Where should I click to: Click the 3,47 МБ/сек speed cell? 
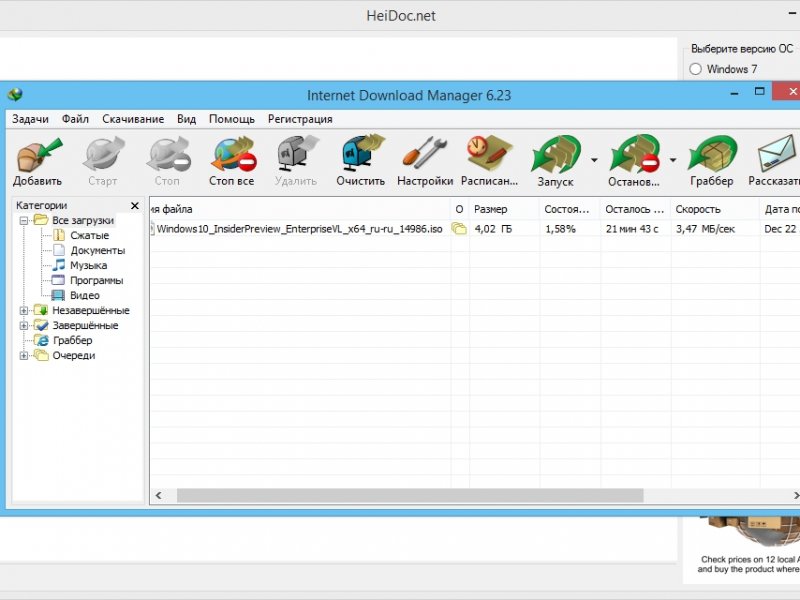[706, 229]
